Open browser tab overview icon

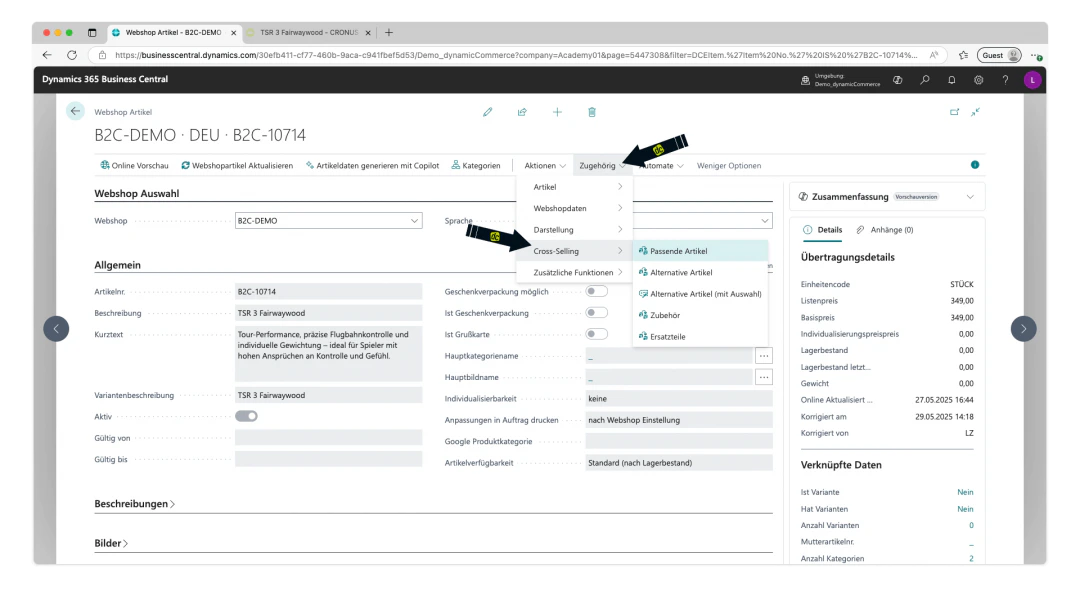[x=92, y=32]
